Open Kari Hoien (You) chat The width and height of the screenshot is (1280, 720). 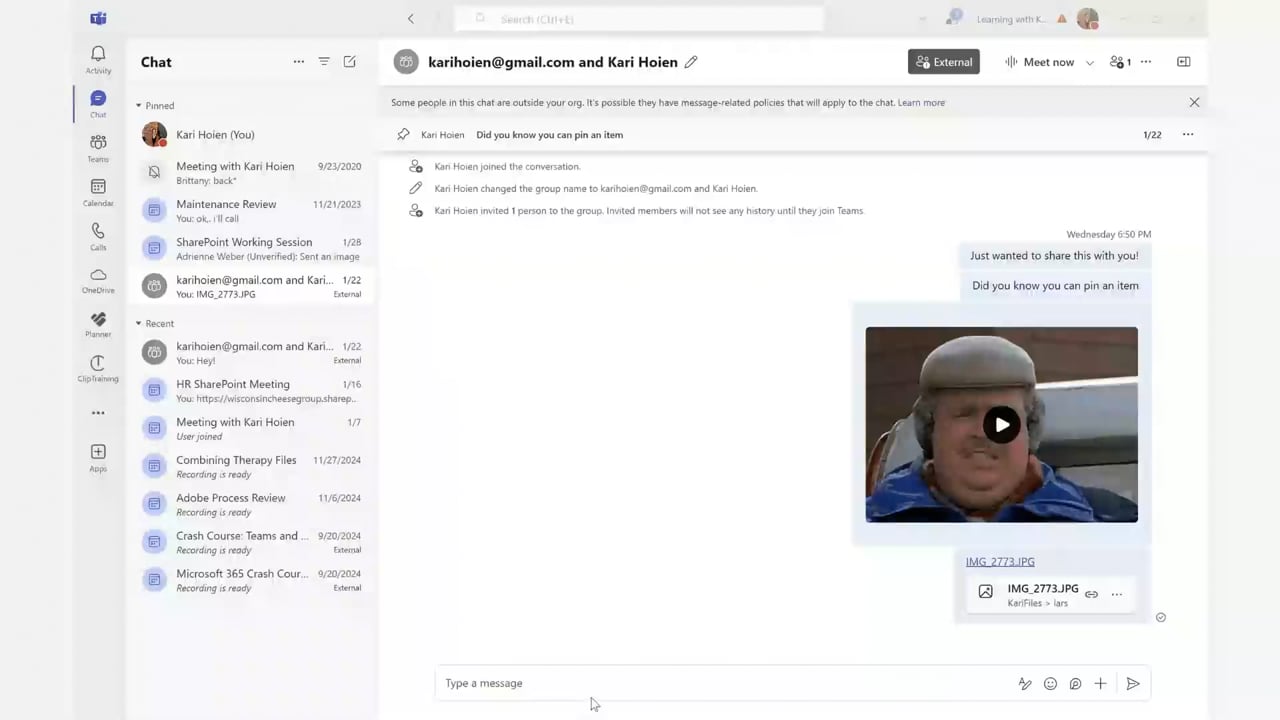click(x=252, y=134)
